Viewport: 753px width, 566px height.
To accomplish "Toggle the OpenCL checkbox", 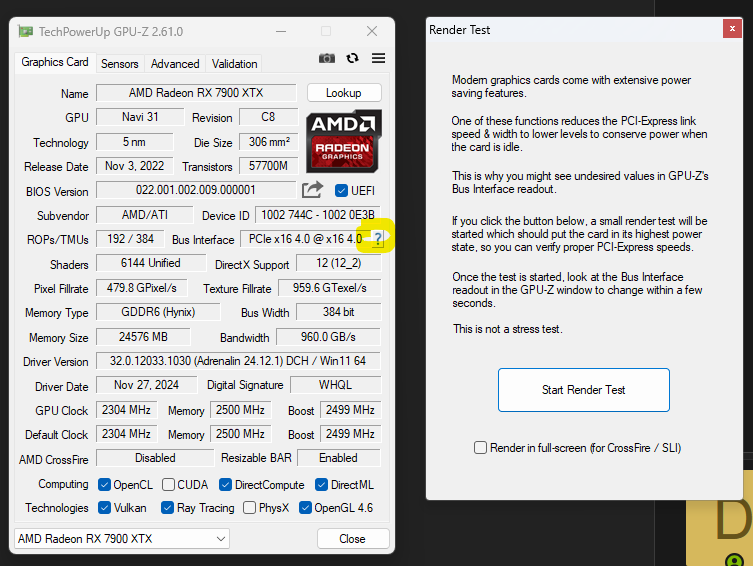I will (104, 485).
